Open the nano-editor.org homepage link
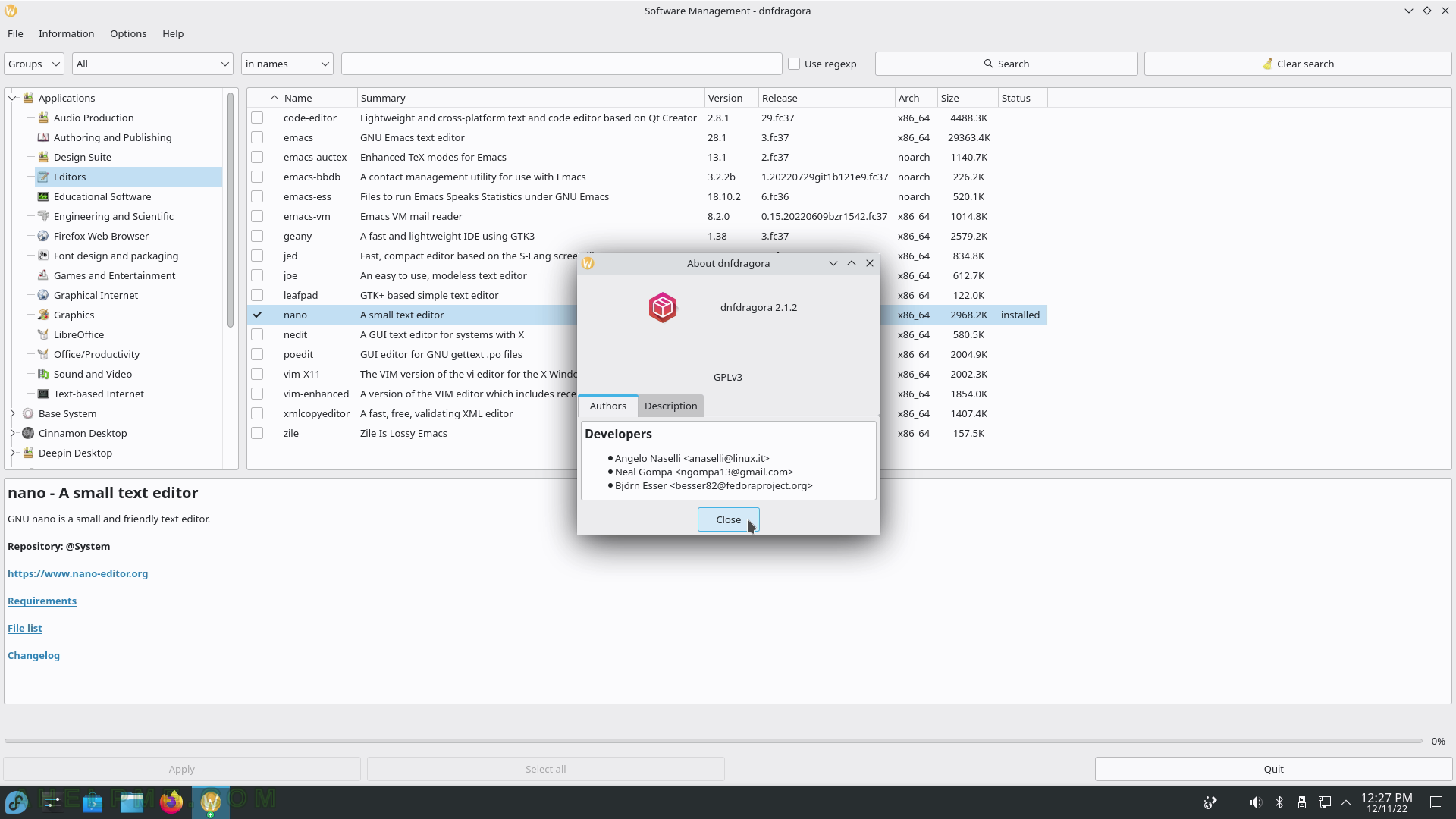Image resolution: width=1456 pixels, height=819 pixels. tap(77, 573)
